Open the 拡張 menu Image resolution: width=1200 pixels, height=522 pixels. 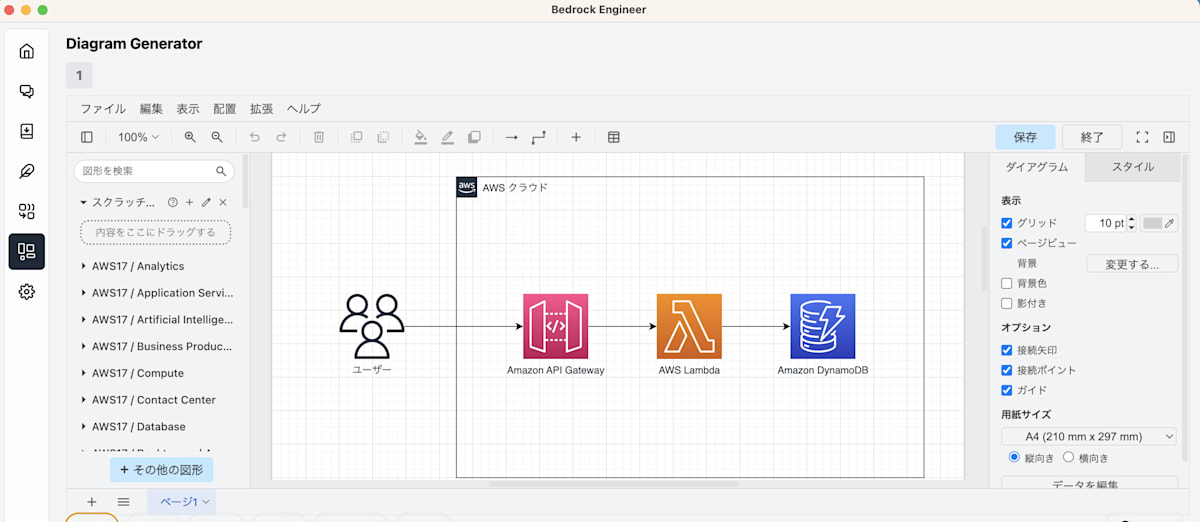pyautogui.click(x=261, y=109)
